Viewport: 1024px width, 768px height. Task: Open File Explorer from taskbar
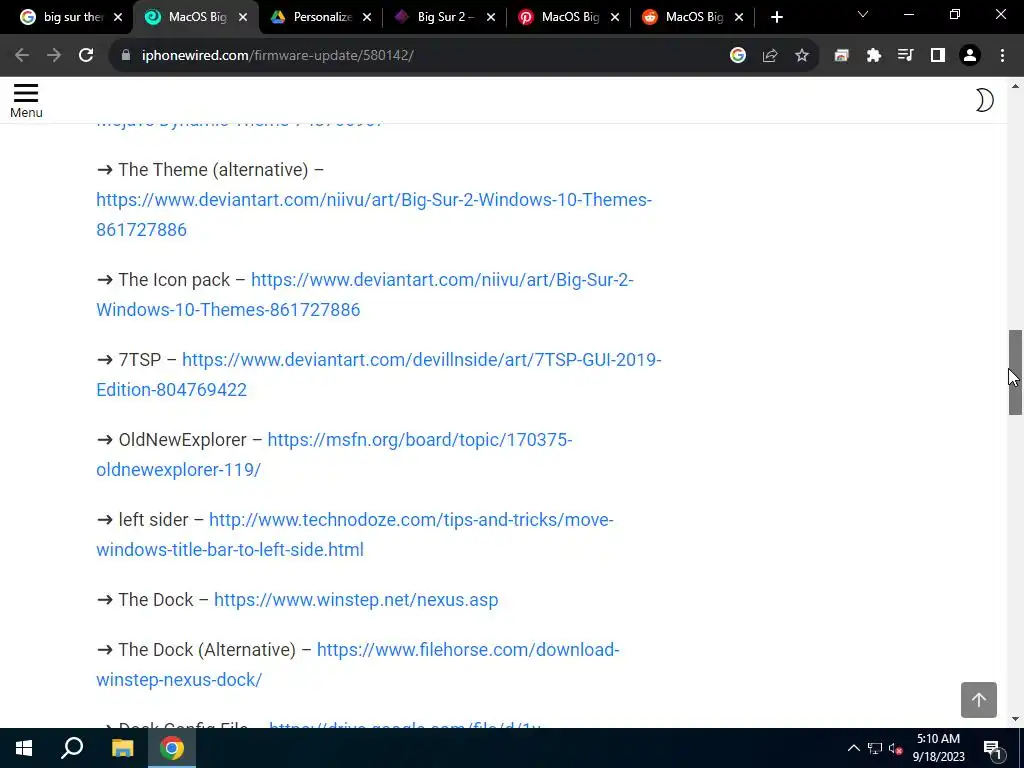122,748
